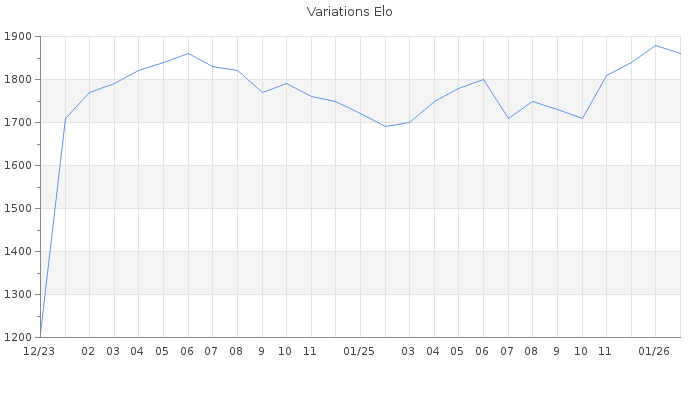Click the 1900 y-axis label
Viewport: 700px width, 400px height.
tap(18, 37)
